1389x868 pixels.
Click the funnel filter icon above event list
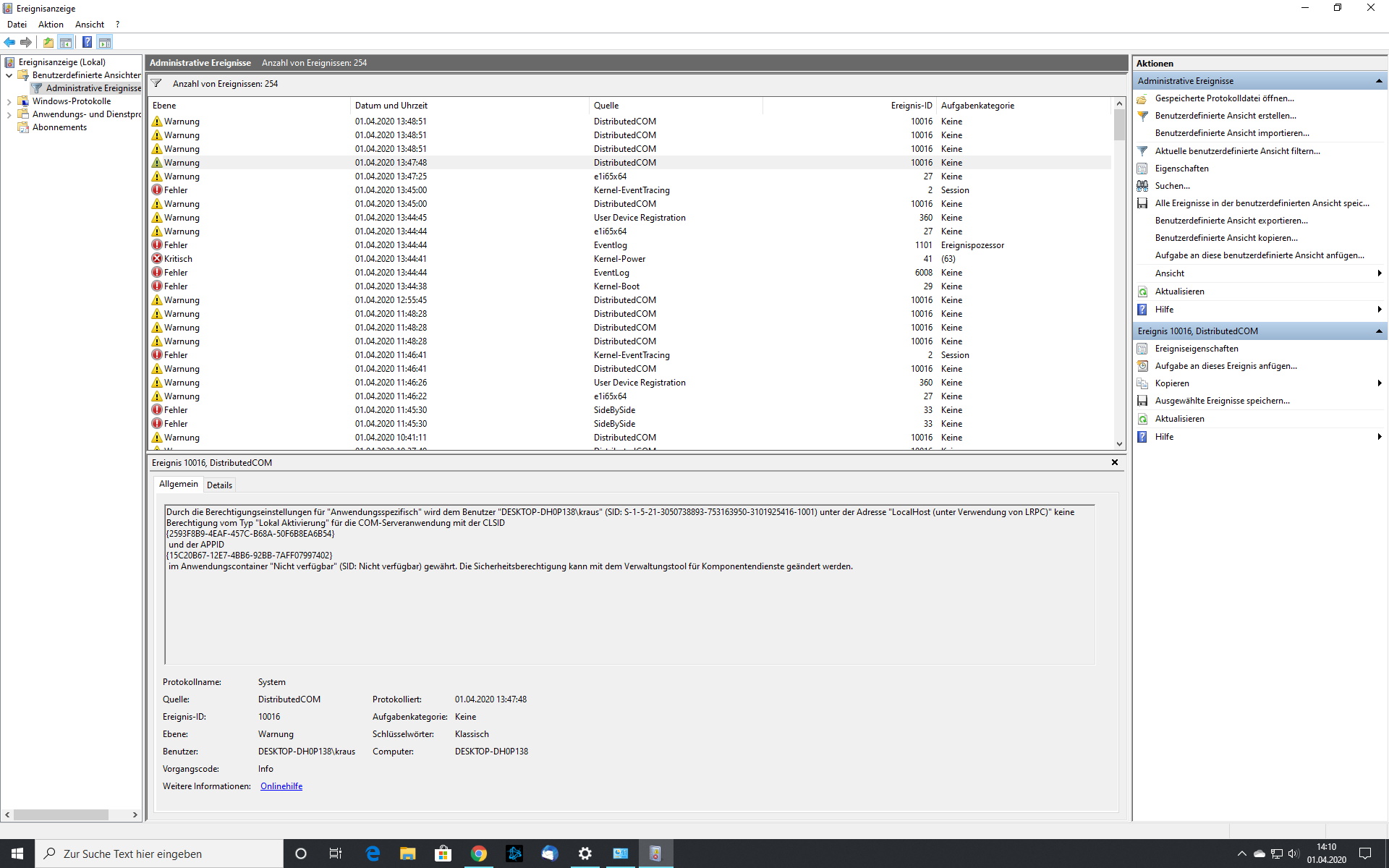click(x=156, y=83)
